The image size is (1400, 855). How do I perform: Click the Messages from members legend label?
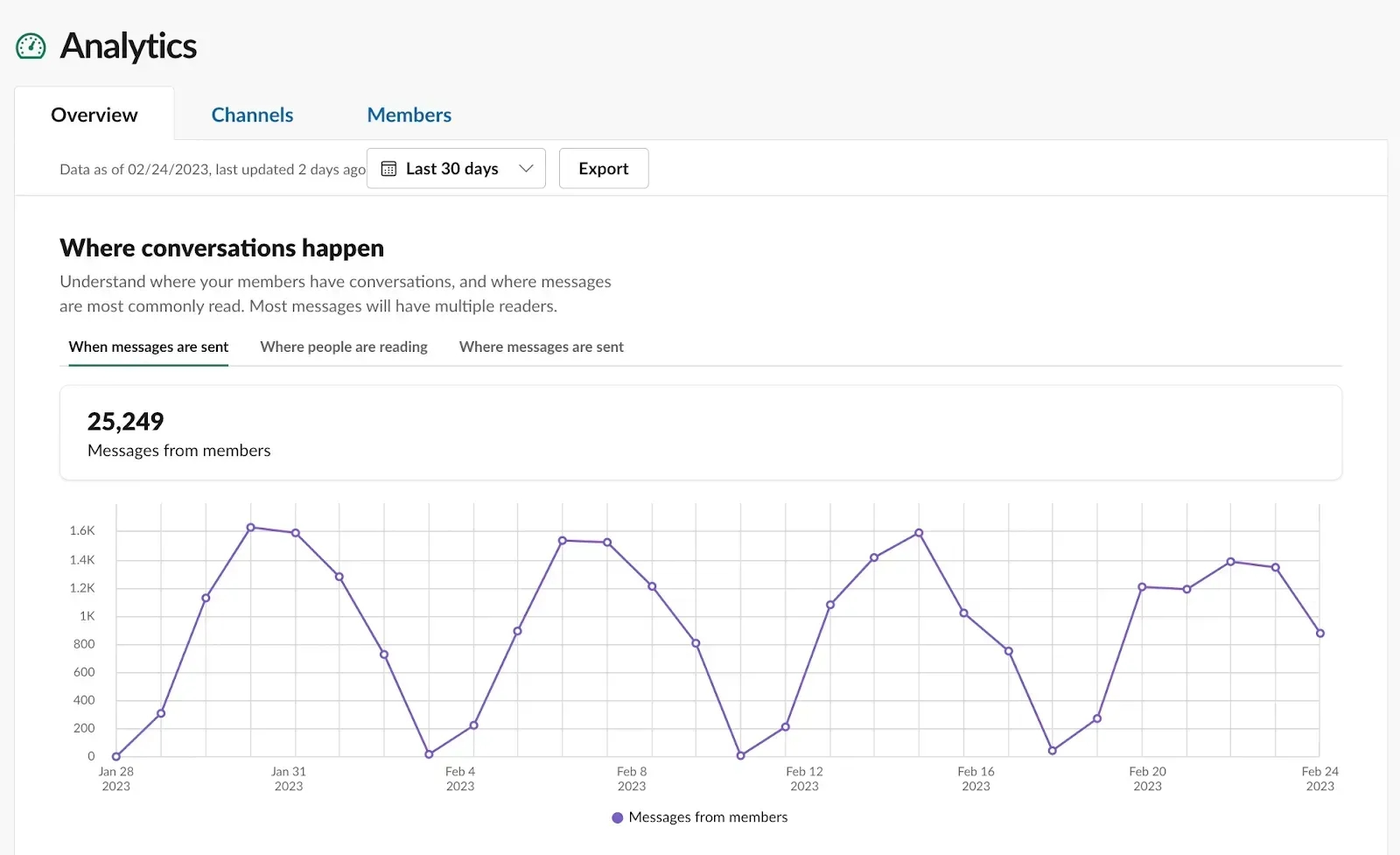pyautogui.click(x=708, y=816)
